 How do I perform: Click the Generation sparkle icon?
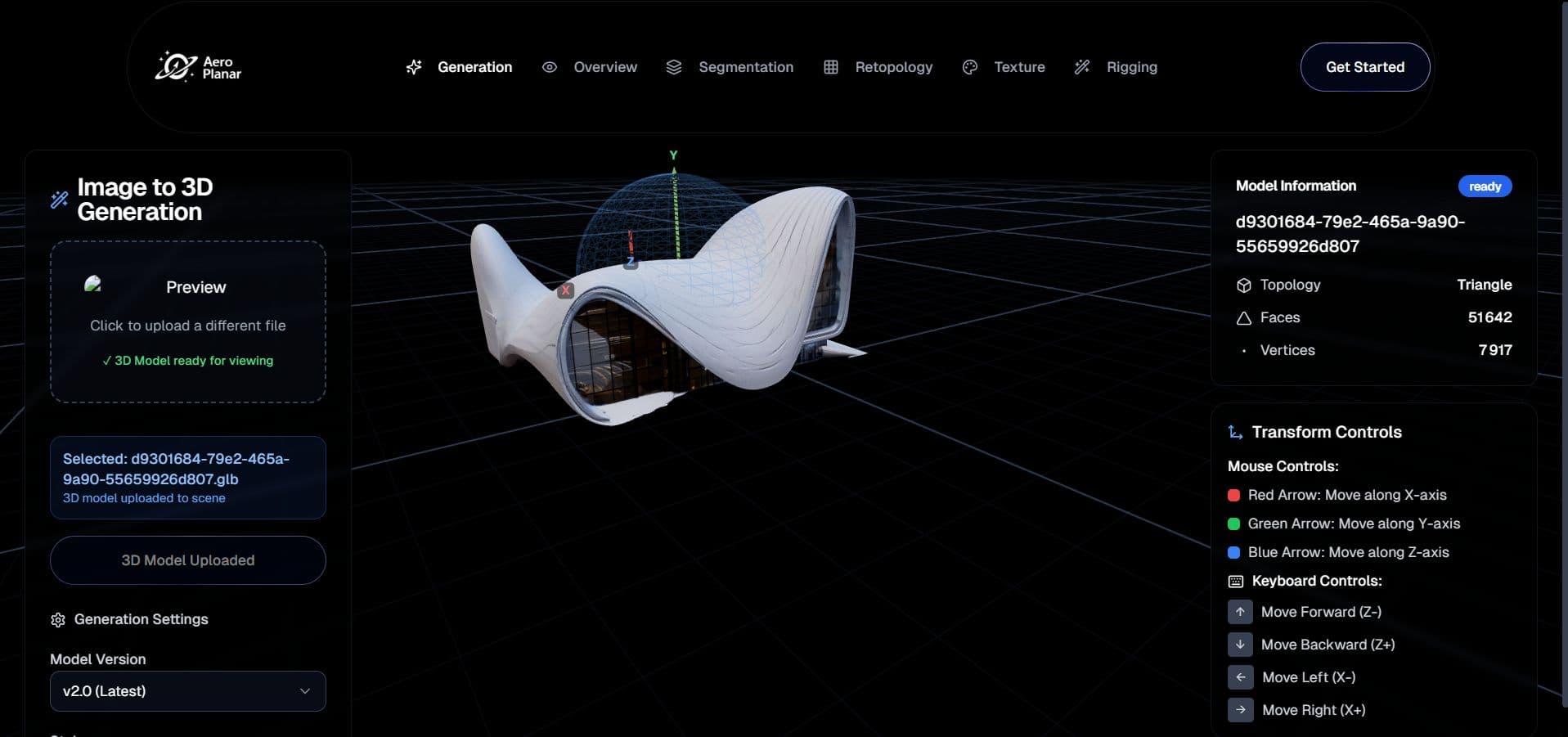point(414,67)
